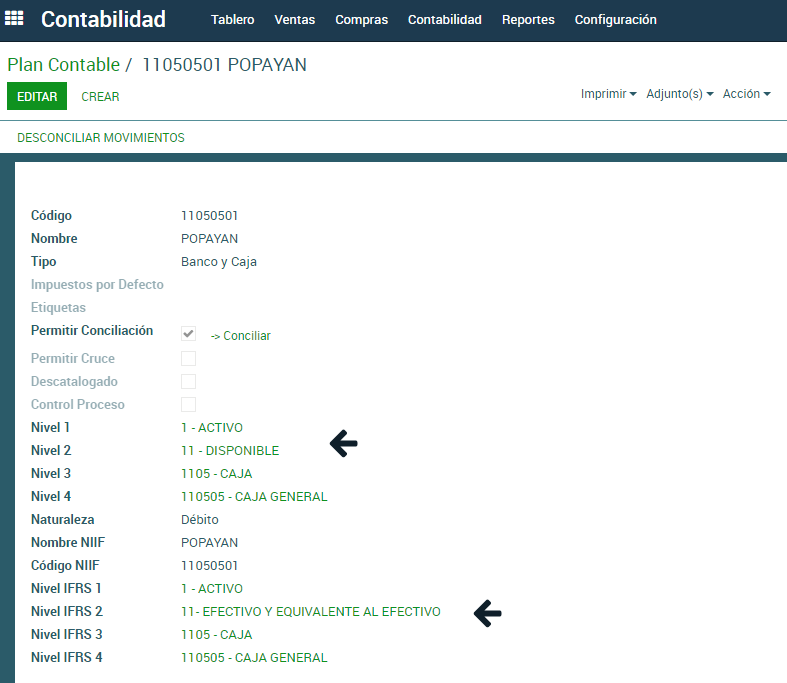The height and width of the screenshot is (683, 787).
Task: Toggle the Permitir Conciliación checkbox
Action: [x=188, y=334]
